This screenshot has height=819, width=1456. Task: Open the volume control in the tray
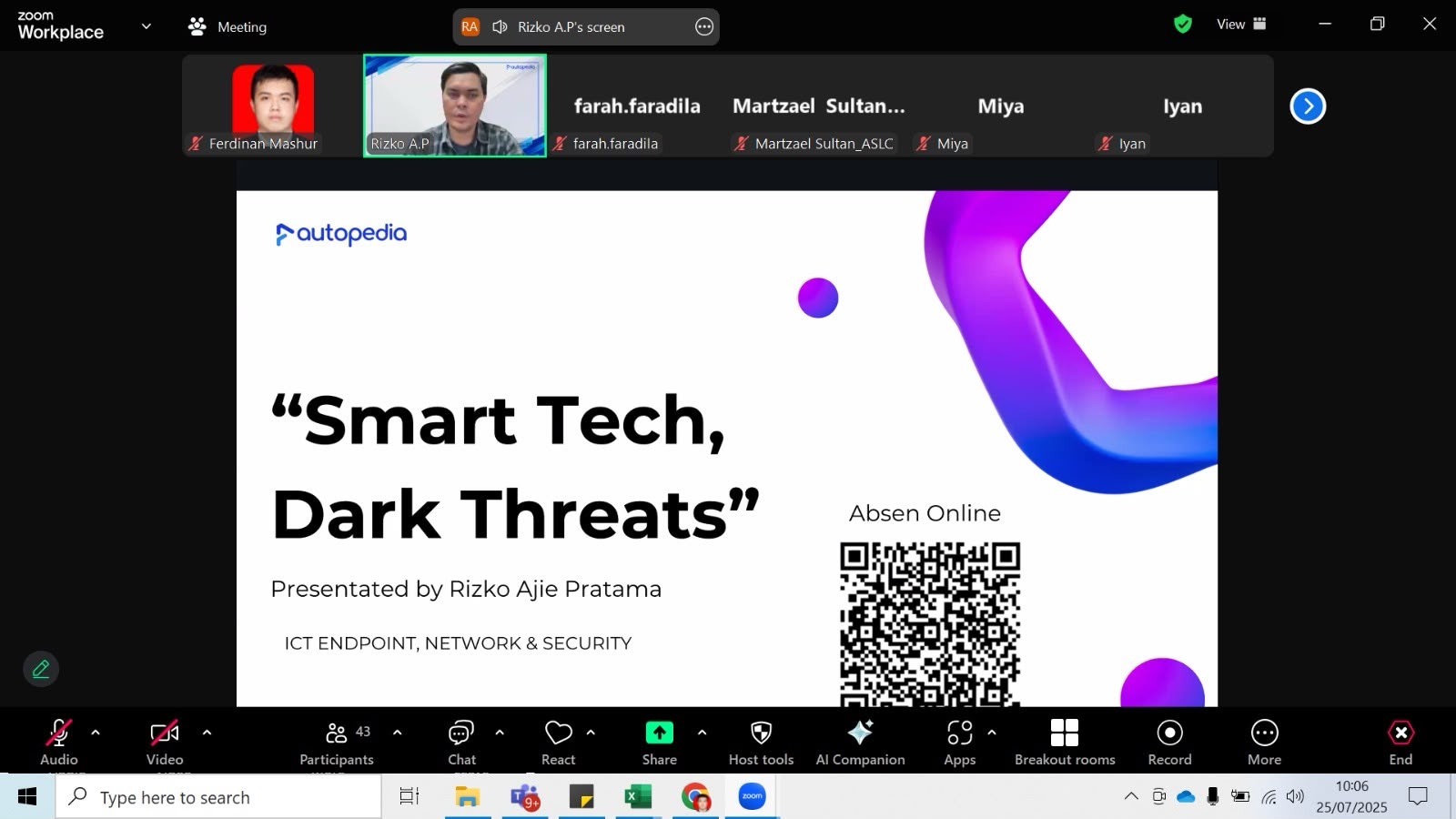(x=1296, y=797)
